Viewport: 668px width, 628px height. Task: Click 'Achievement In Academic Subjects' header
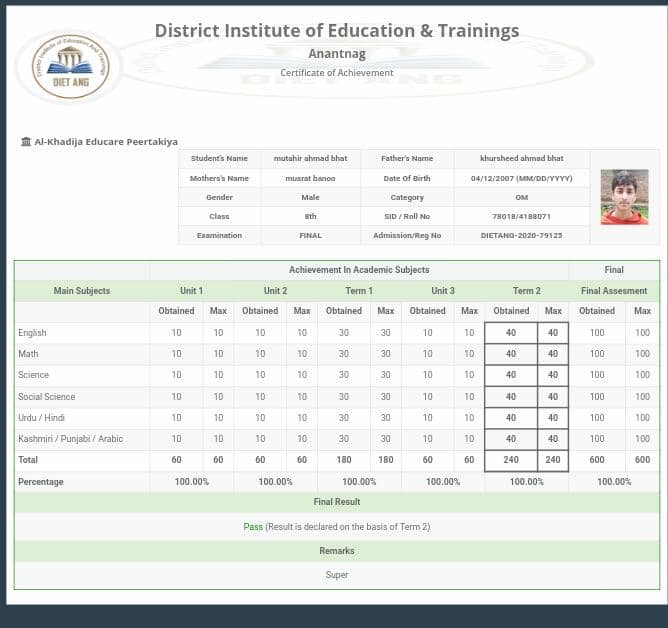[x=359, y=270]
